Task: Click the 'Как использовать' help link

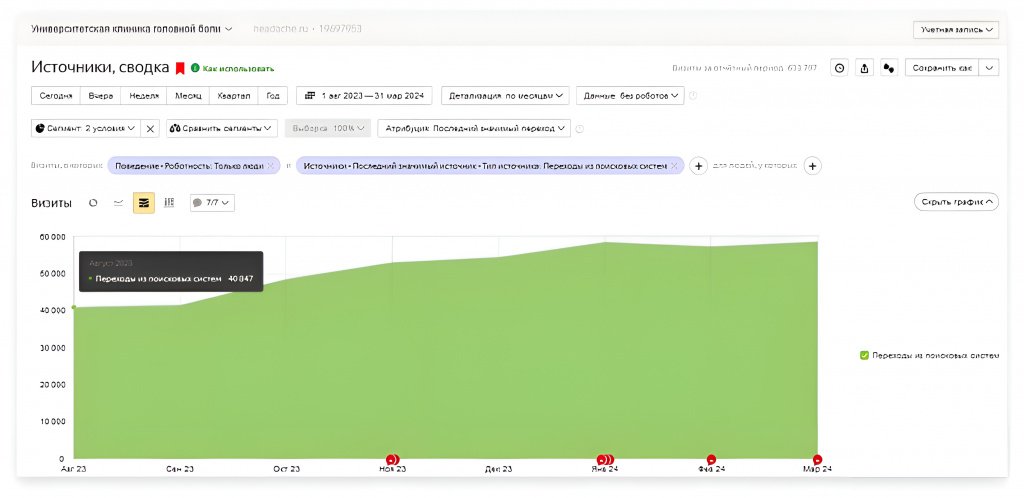Action: click(238, 68)
